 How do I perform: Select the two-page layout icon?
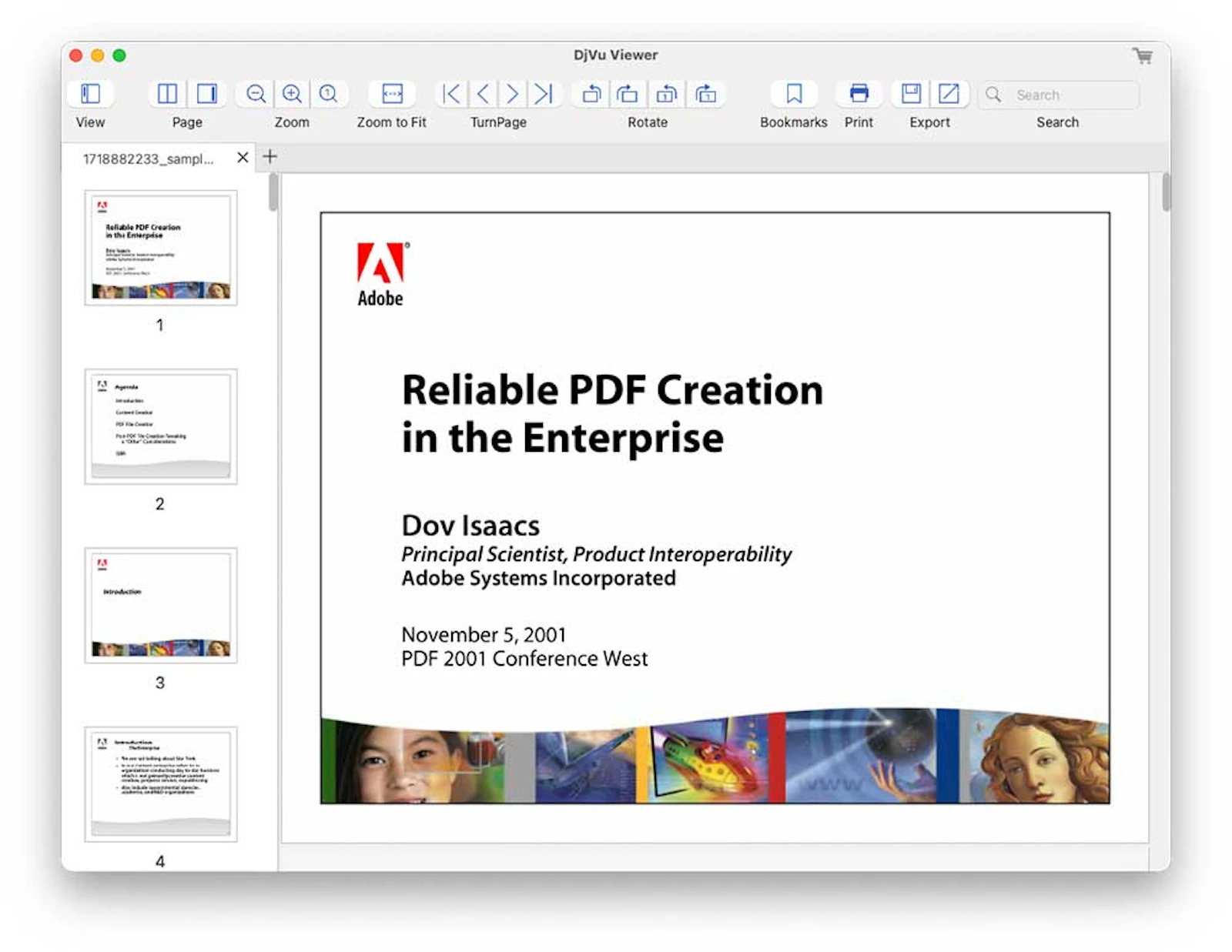click(167, 94)
